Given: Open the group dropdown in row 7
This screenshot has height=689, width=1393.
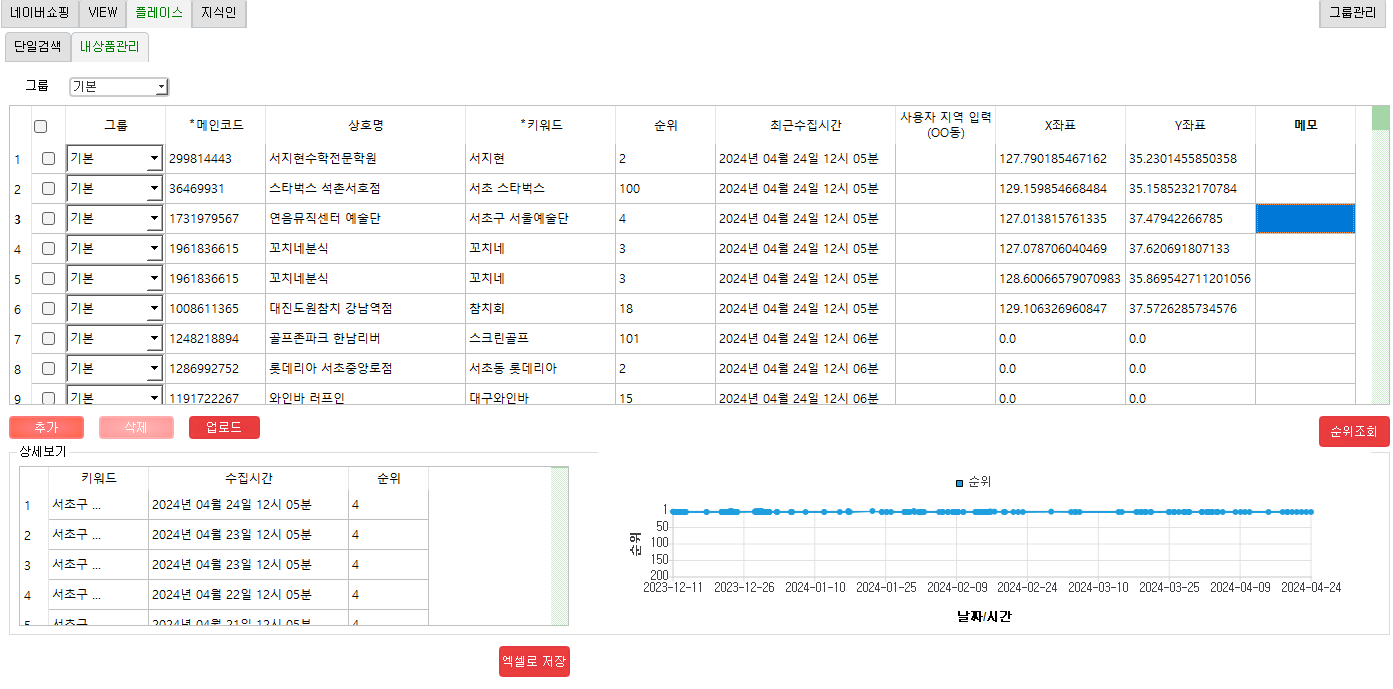Looking at the screenshot, I should click(x=153, y=338).
